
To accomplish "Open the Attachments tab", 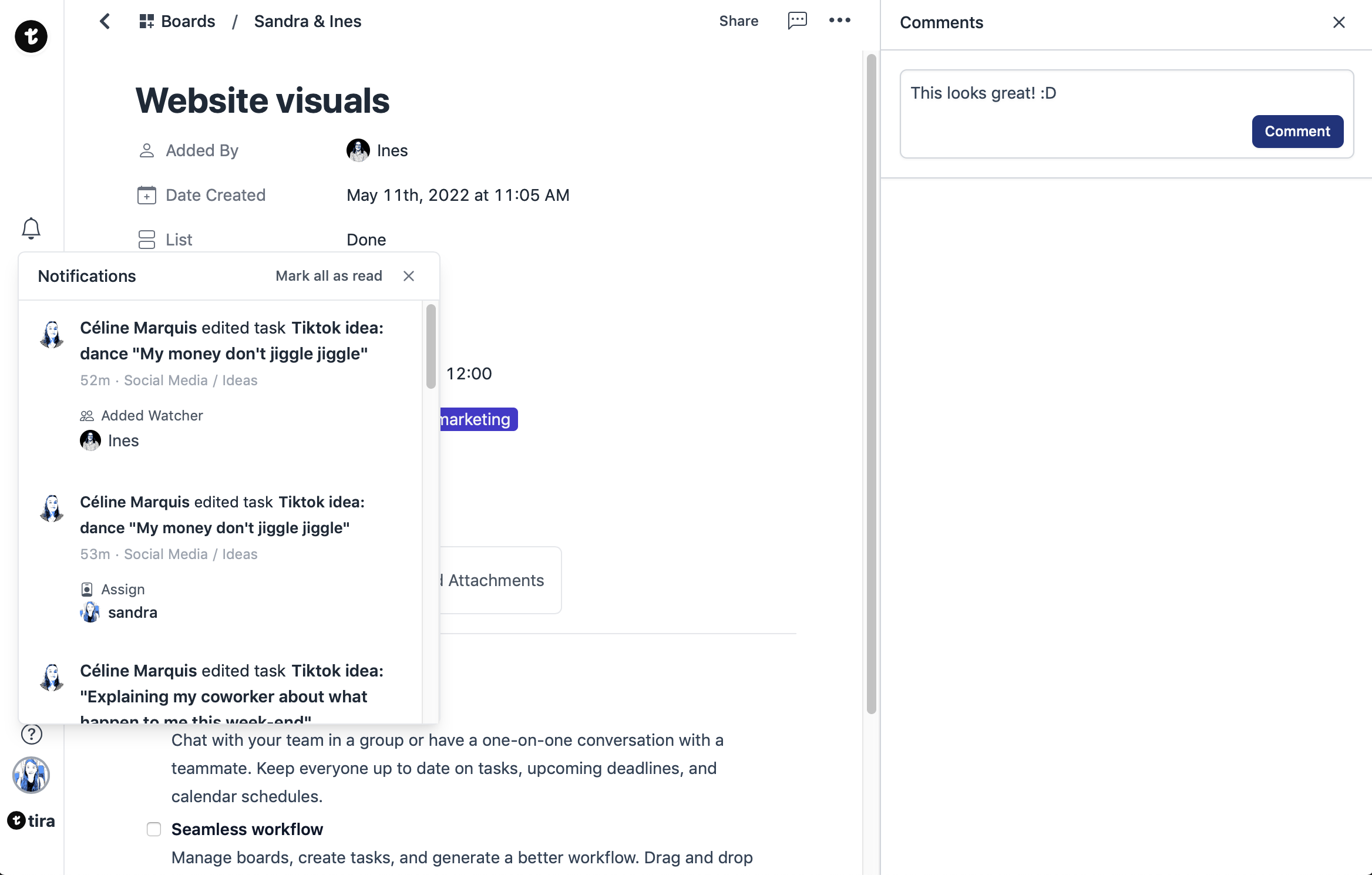I will (496, 580).
